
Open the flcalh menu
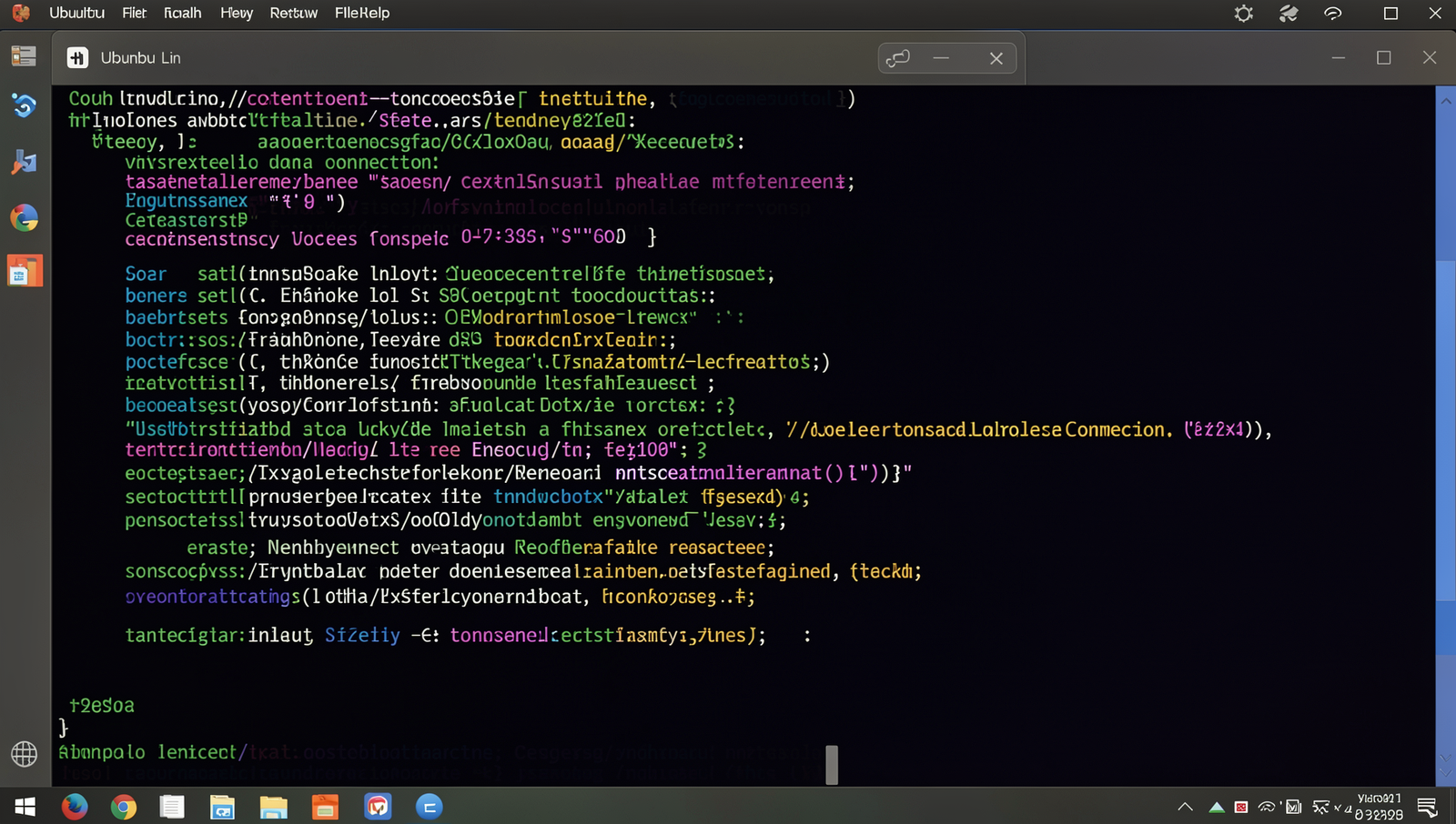183,13
